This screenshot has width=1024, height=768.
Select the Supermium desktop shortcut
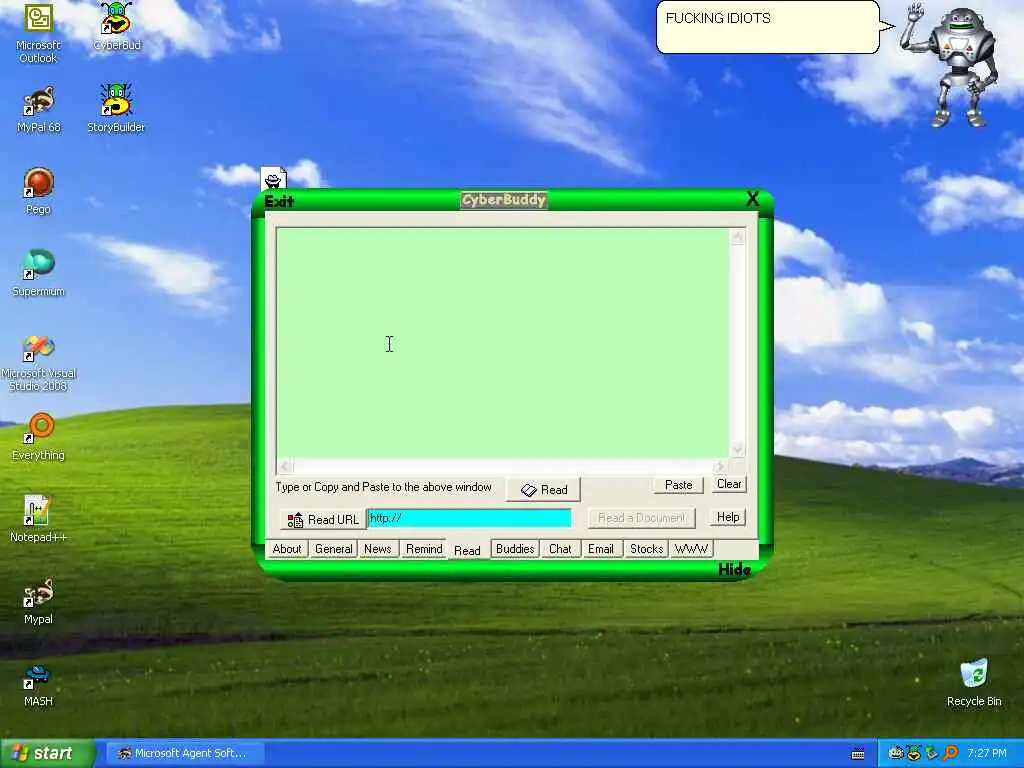point(38,273)
